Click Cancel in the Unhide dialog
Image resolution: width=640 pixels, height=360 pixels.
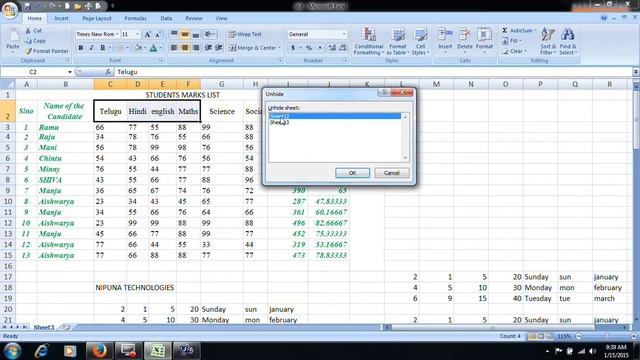point(391,173)
